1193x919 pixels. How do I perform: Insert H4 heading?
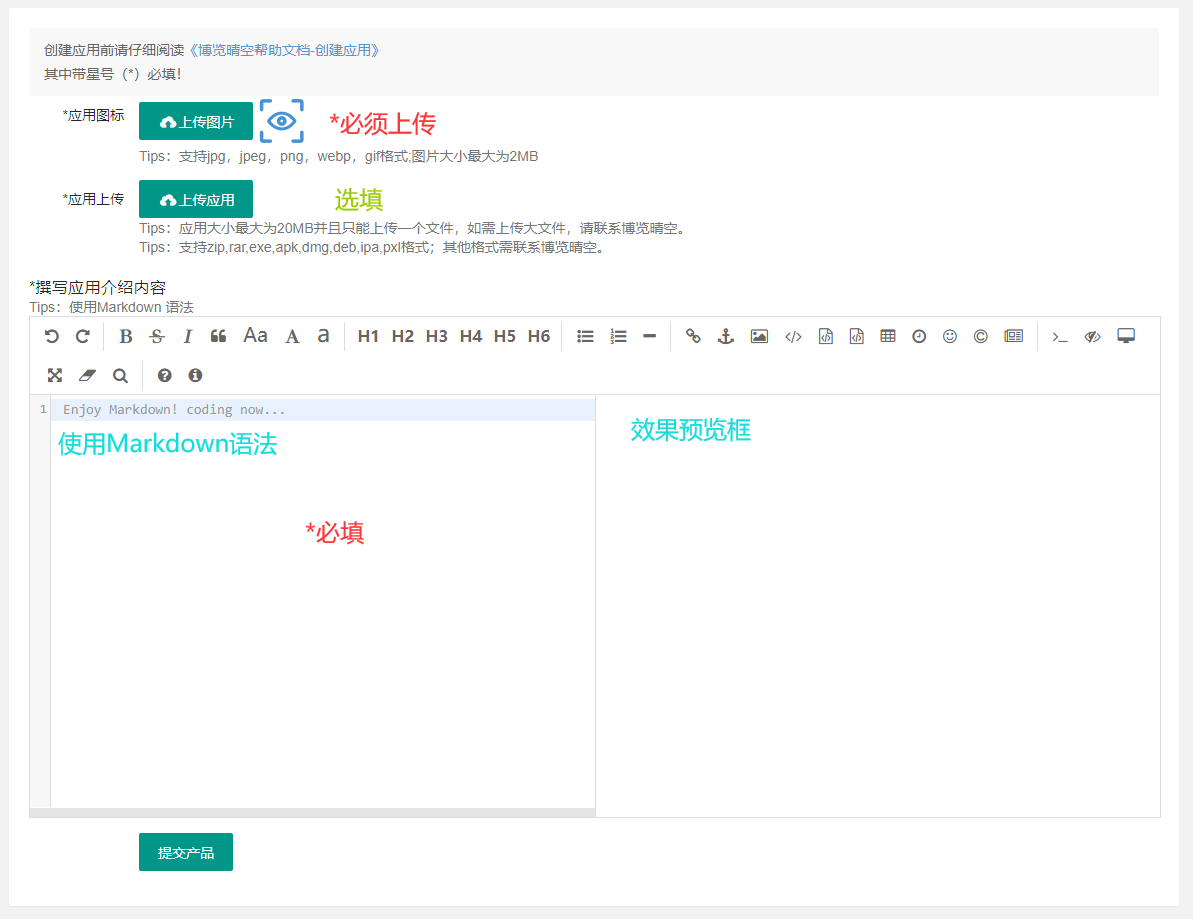pos(471,336)
